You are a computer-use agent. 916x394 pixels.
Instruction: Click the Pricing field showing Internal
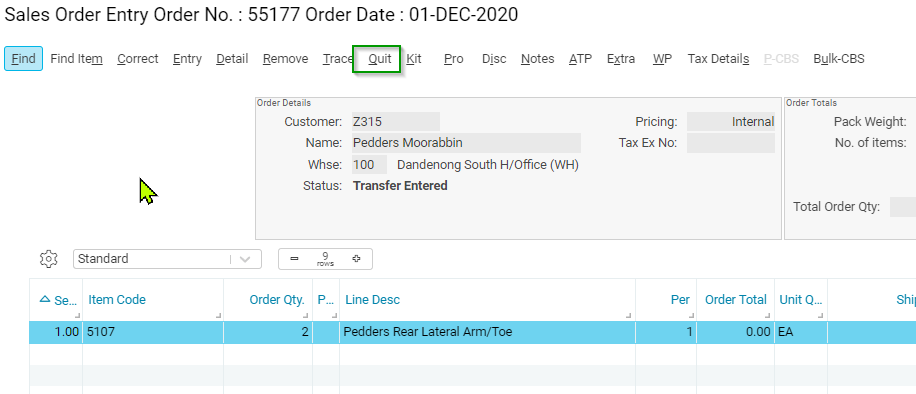[x=731, y=122]
